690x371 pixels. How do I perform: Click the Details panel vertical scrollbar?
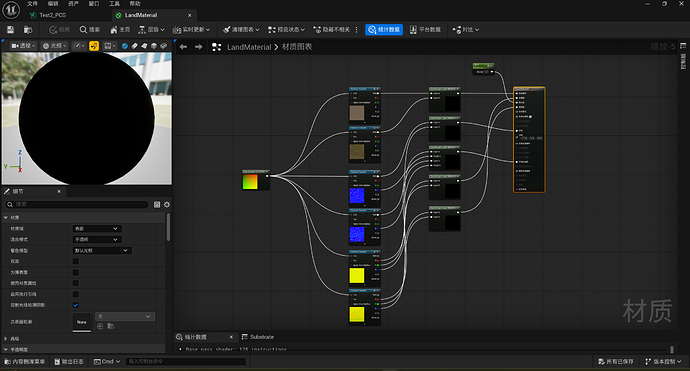coord(168,227)
